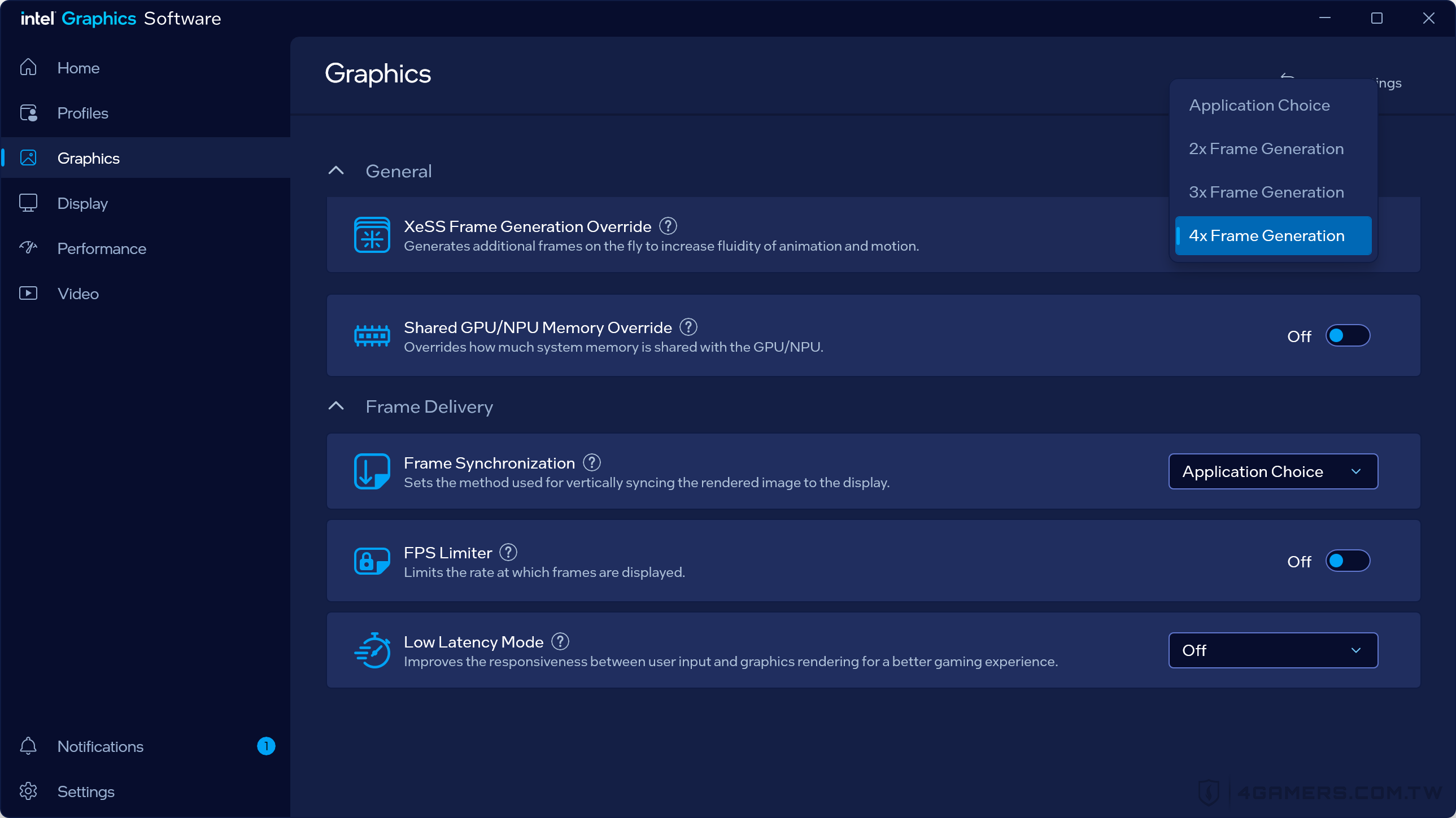Enable Shared GPU/NPU Memory Override toggle
Viewport: 1456px width, 818px height.
click(x=1347, y=335)
